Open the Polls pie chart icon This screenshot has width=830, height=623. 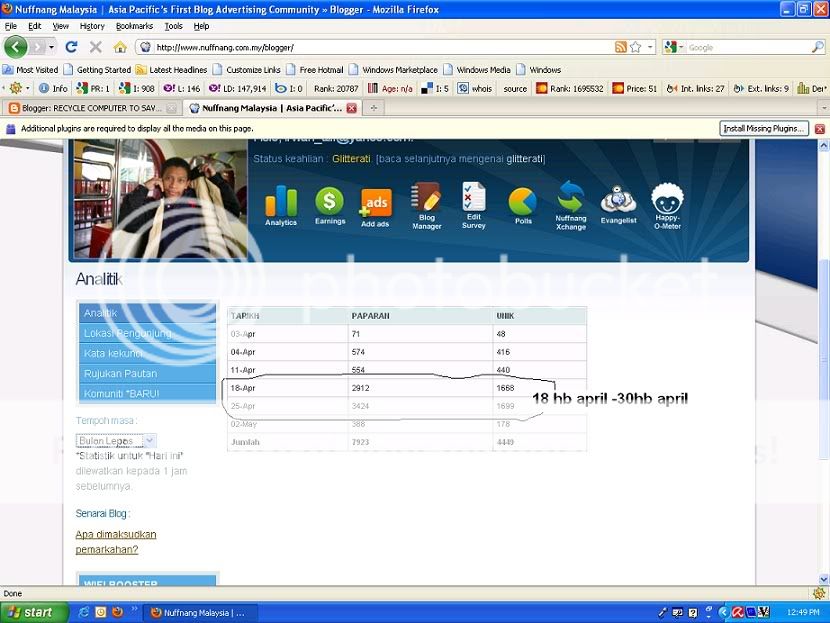click(x=523, y=205)
